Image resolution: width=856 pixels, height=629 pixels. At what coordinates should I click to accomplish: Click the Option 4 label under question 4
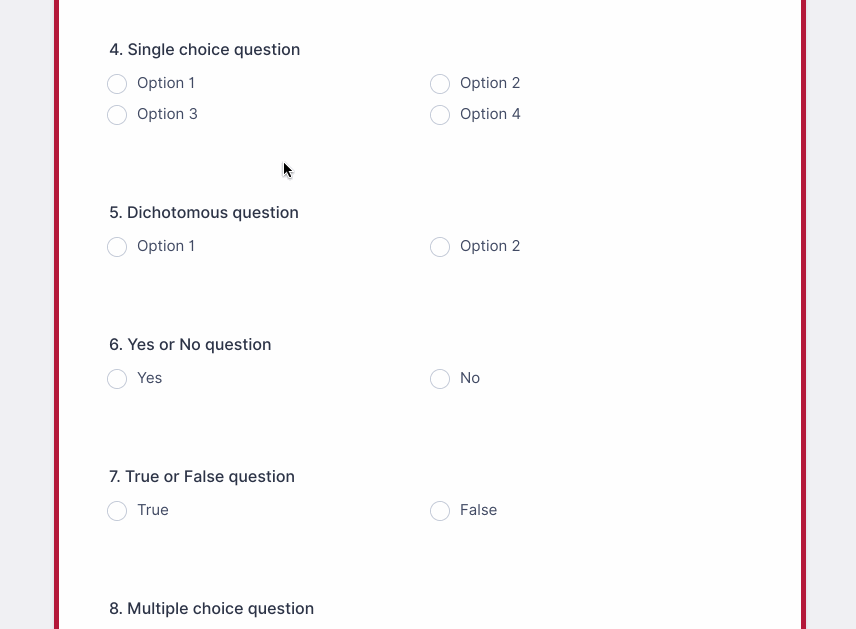[490, 115]
